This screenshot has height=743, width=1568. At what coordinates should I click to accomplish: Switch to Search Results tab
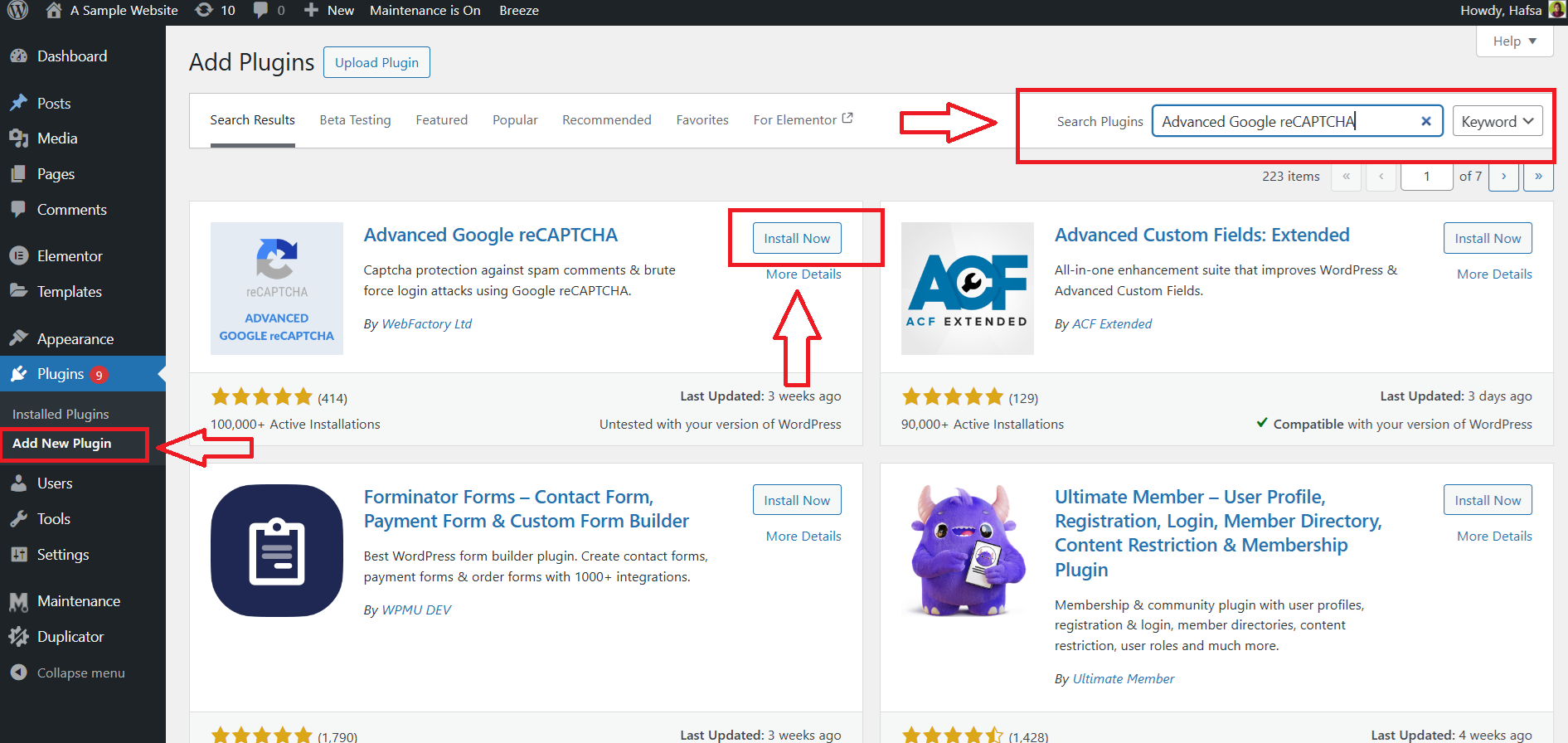pyautogui.click(x=252, y=120)
